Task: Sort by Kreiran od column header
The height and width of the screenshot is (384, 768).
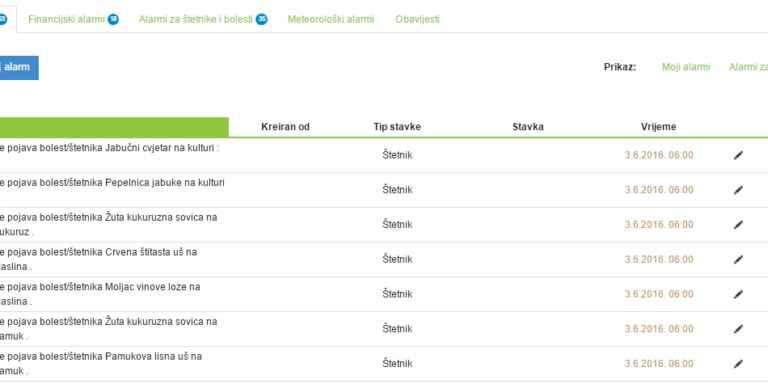Action: point(286,127)
